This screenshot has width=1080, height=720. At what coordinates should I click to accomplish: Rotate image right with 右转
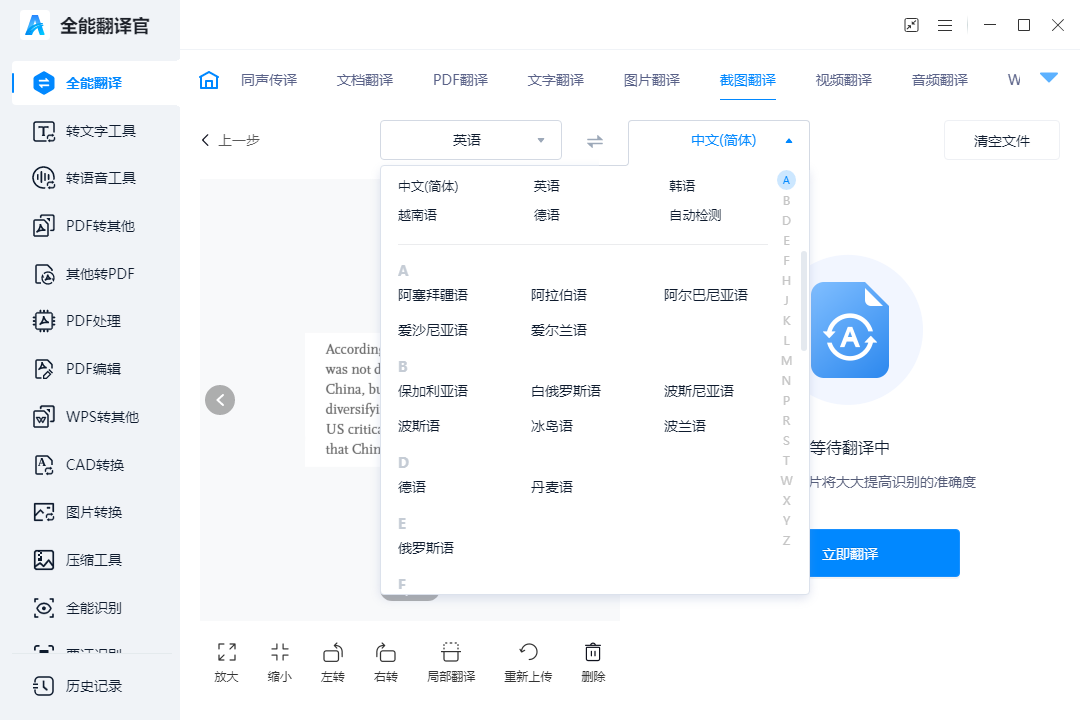386,662
